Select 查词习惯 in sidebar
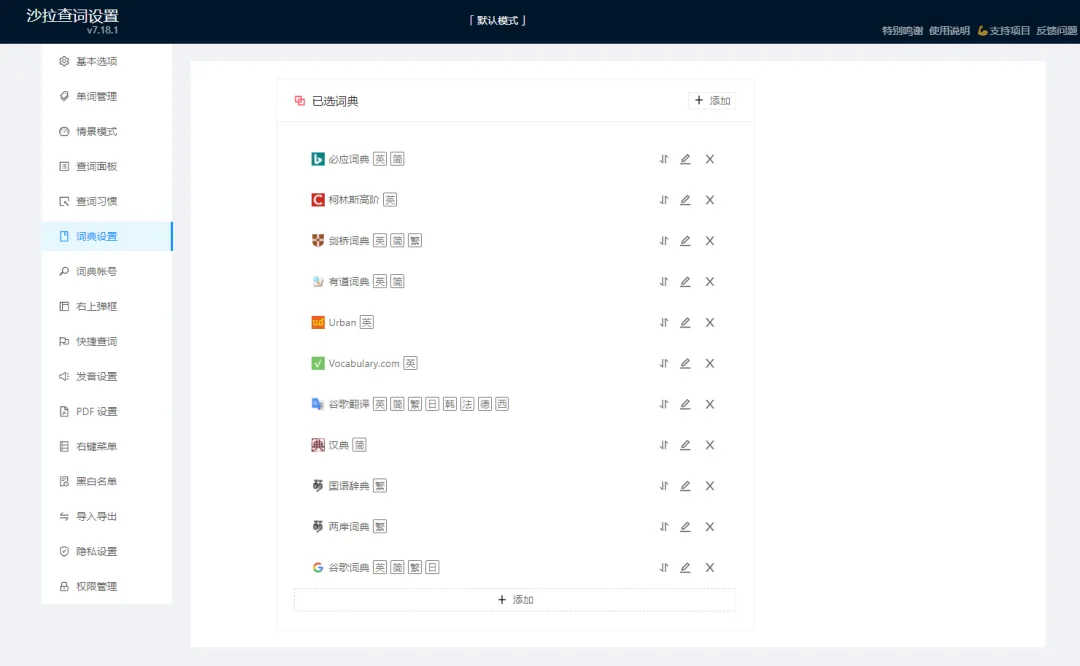Screen dimensions: 1080x666 [x=107, y=201]
